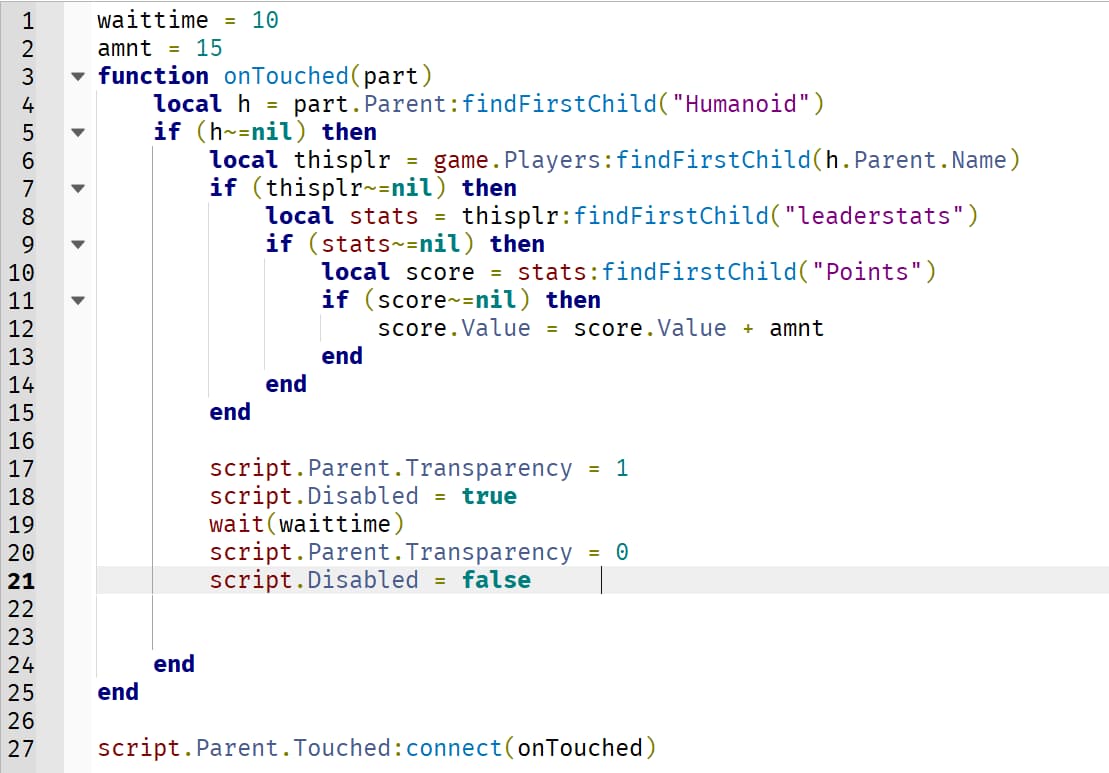Click line number 21 in the gutter
This screenshot has height=773, width=1109.
point(22,580)
